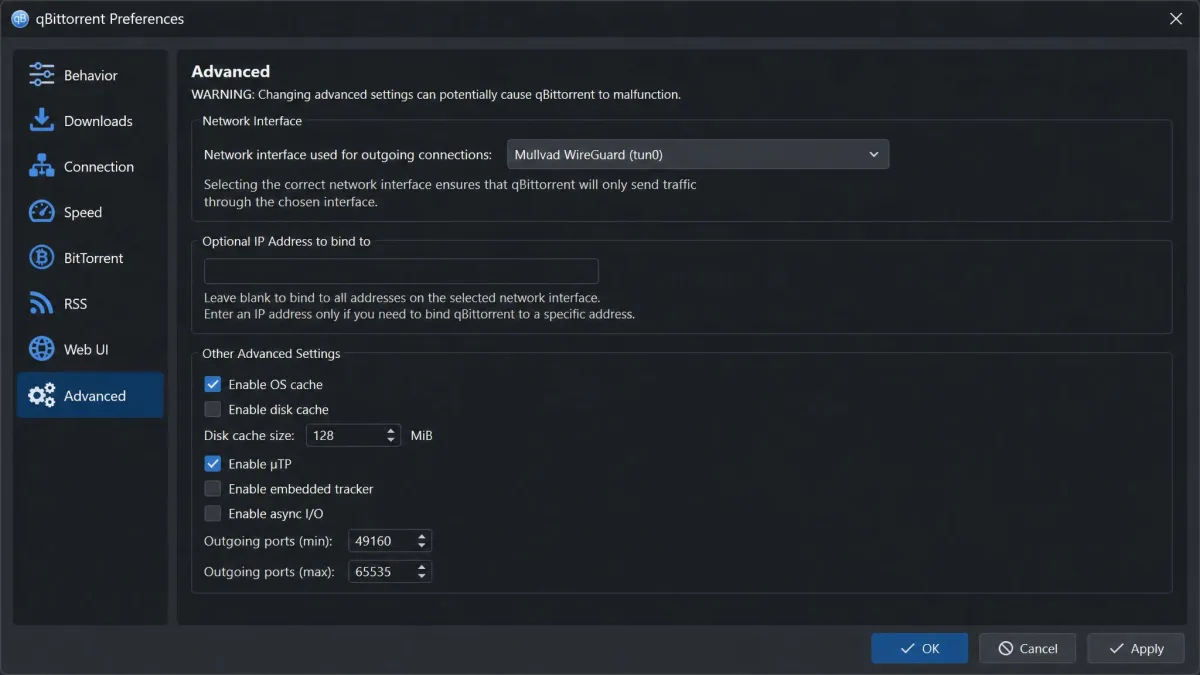Tick the Enable async I/O checkbox
1200x675 pixels.
coord(212,514)
